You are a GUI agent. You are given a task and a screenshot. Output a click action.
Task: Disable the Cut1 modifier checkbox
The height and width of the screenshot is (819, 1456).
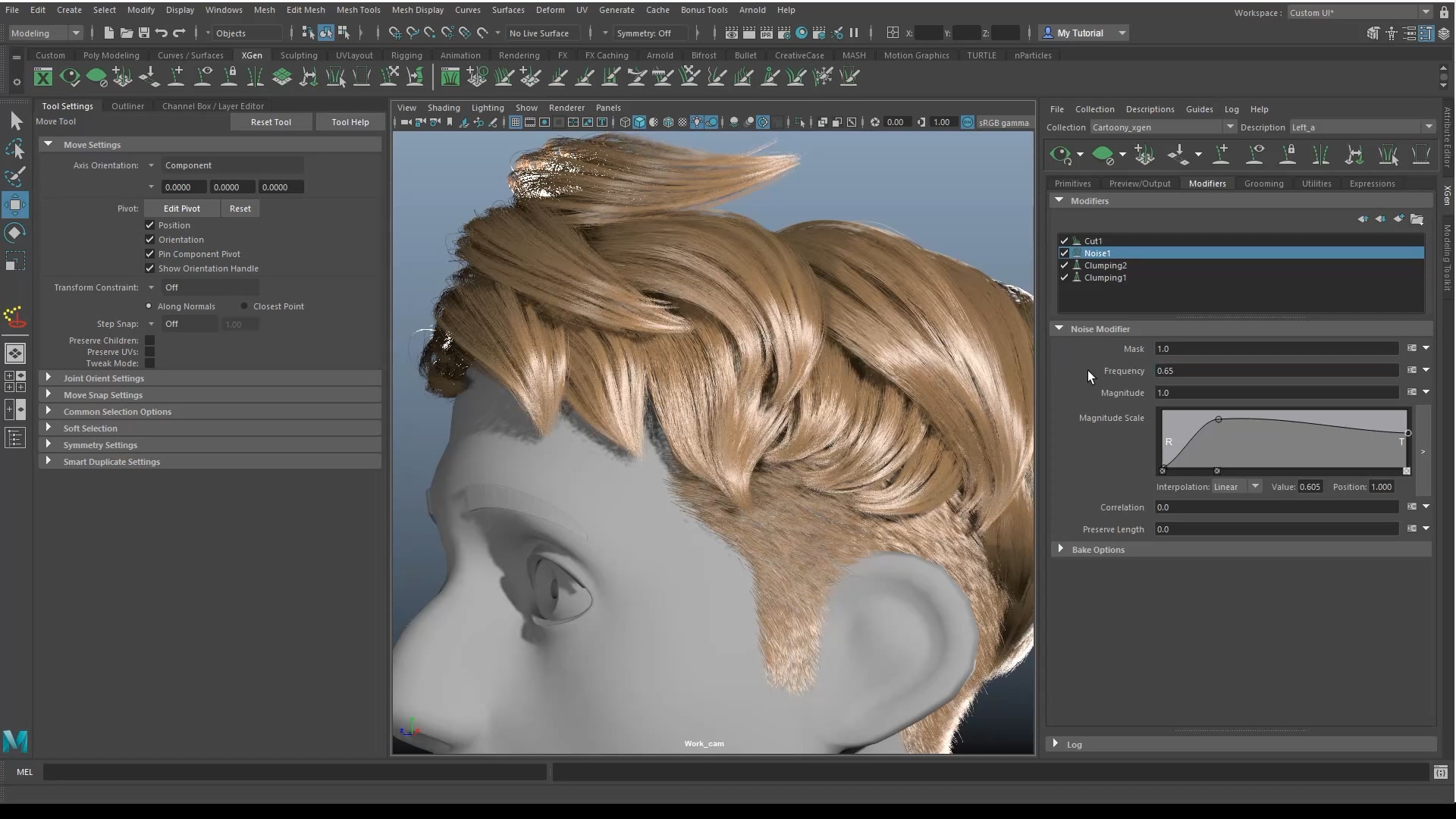1064,241
